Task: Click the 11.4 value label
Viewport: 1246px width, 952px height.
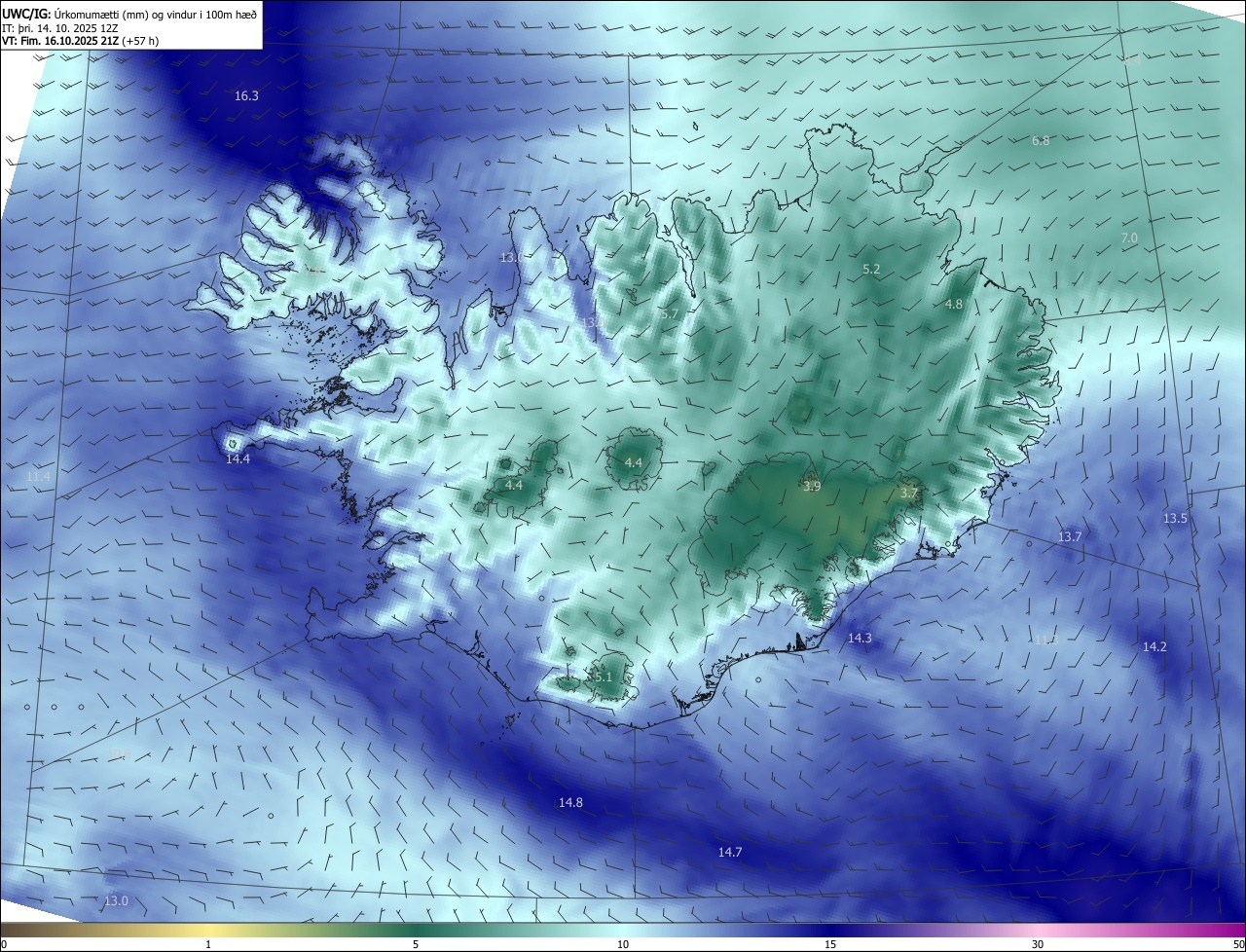Action: 39,476
